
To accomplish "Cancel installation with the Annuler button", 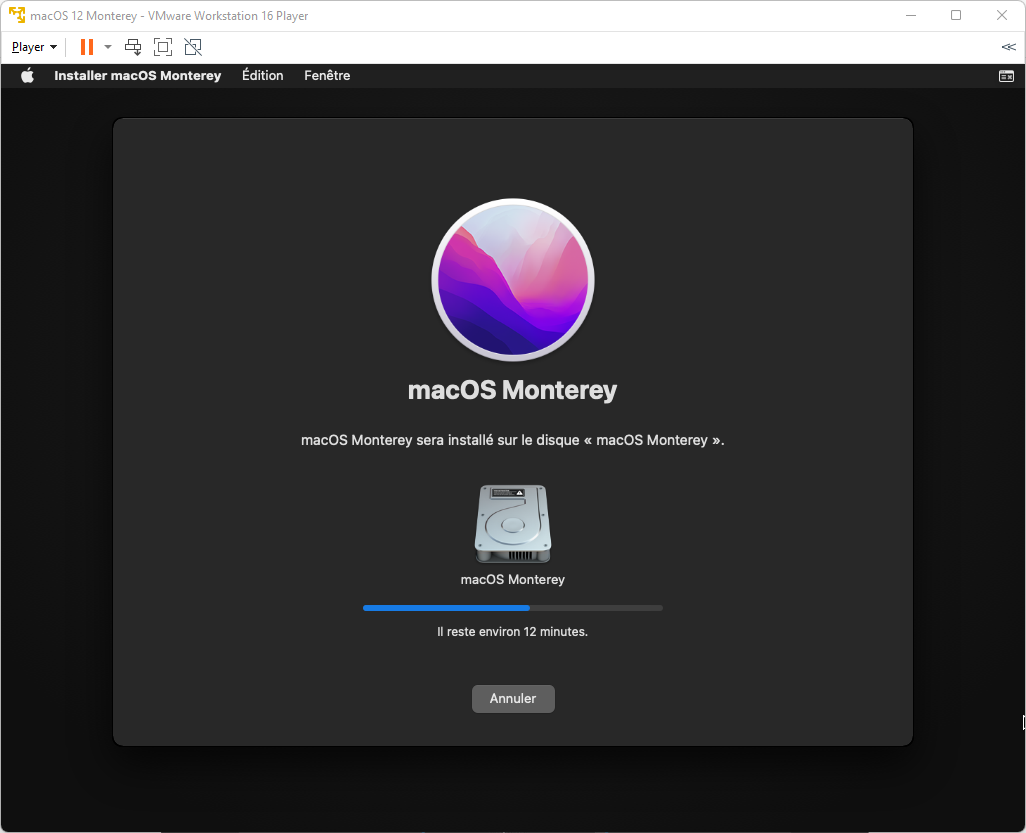I will coord(513,699).
